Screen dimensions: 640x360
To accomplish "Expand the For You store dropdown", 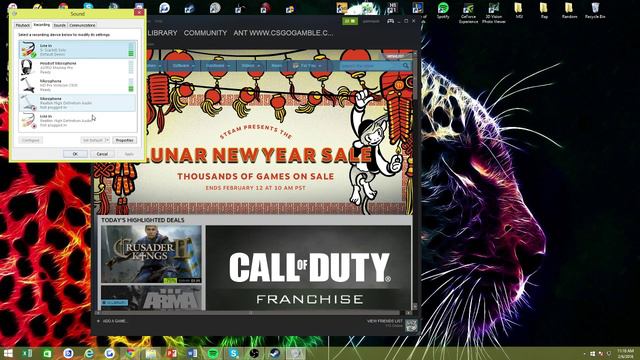I will [x=307, y=66].
